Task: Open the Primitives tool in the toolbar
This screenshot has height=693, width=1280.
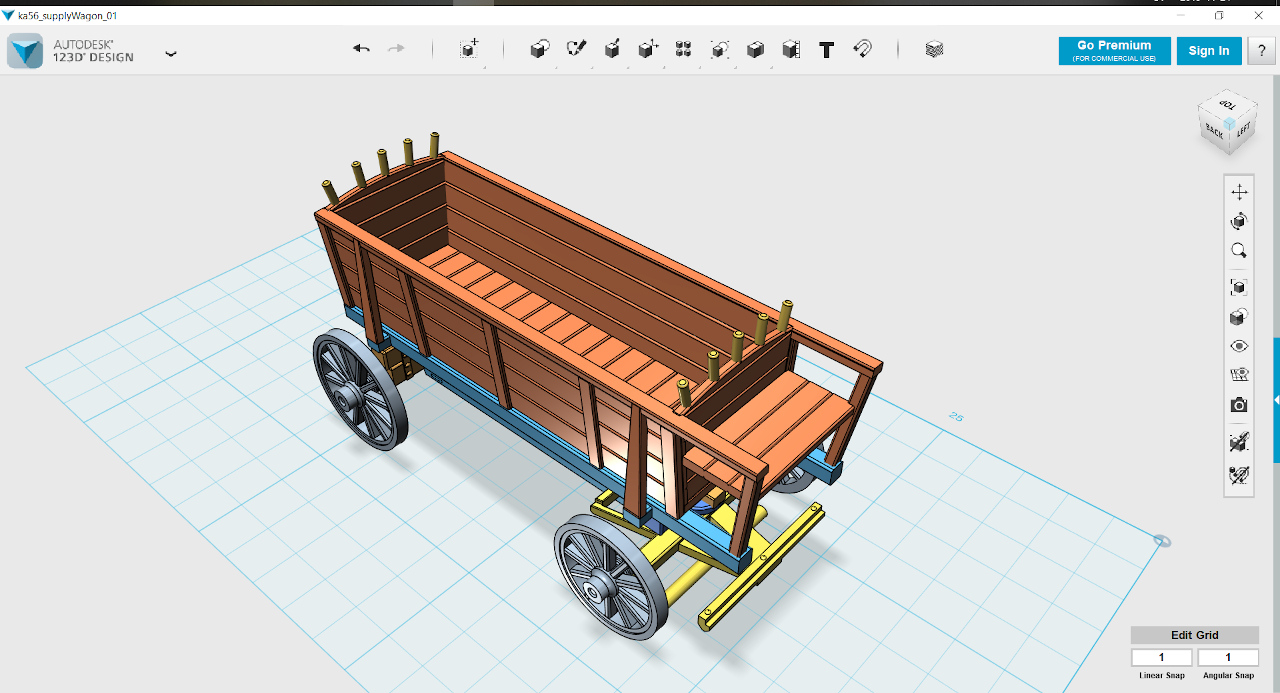Action: 540,49
